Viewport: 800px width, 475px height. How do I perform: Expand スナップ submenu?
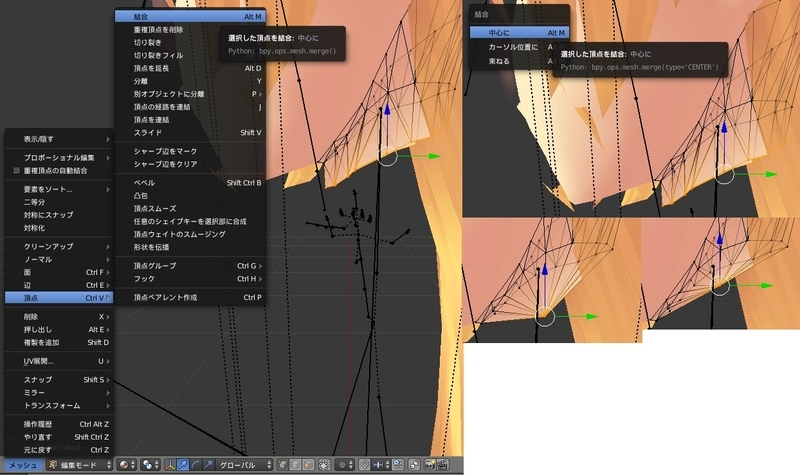(x=59, y=380)
